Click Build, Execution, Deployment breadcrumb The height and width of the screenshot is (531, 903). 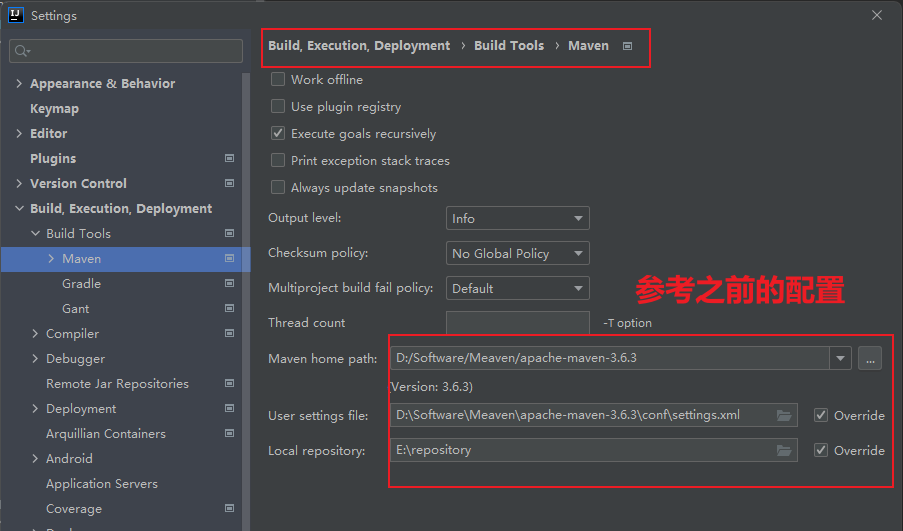tap(359, 45)
